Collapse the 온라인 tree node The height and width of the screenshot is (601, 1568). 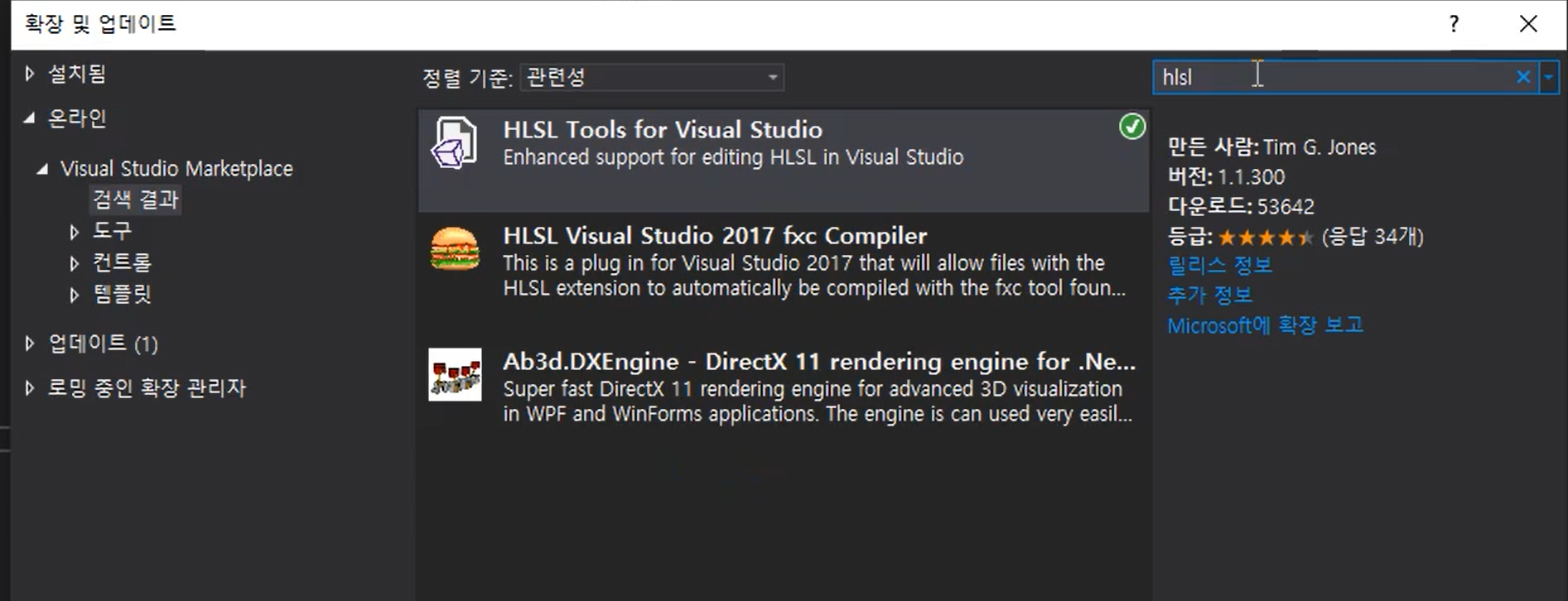click(x=30, y=118)
